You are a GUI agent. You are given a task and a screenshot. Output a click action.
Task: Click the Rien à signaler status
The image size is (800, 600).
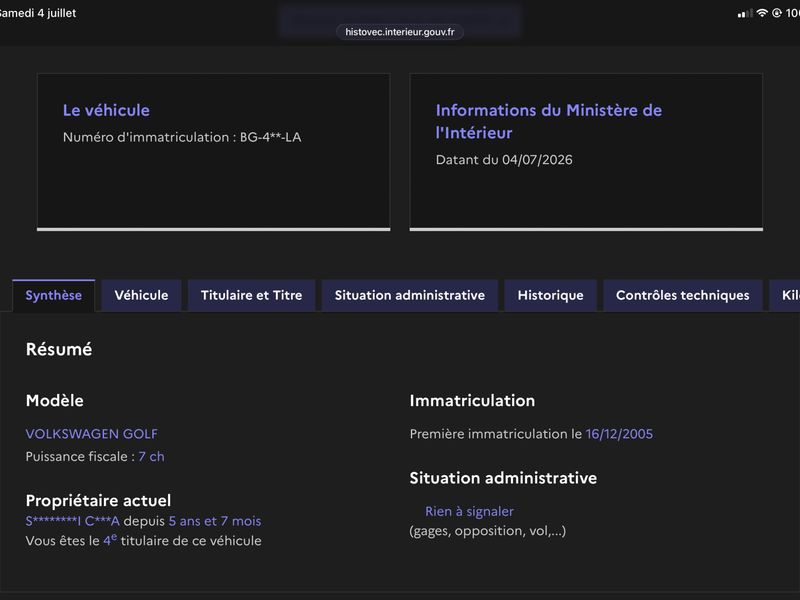(x=469, y=511)
